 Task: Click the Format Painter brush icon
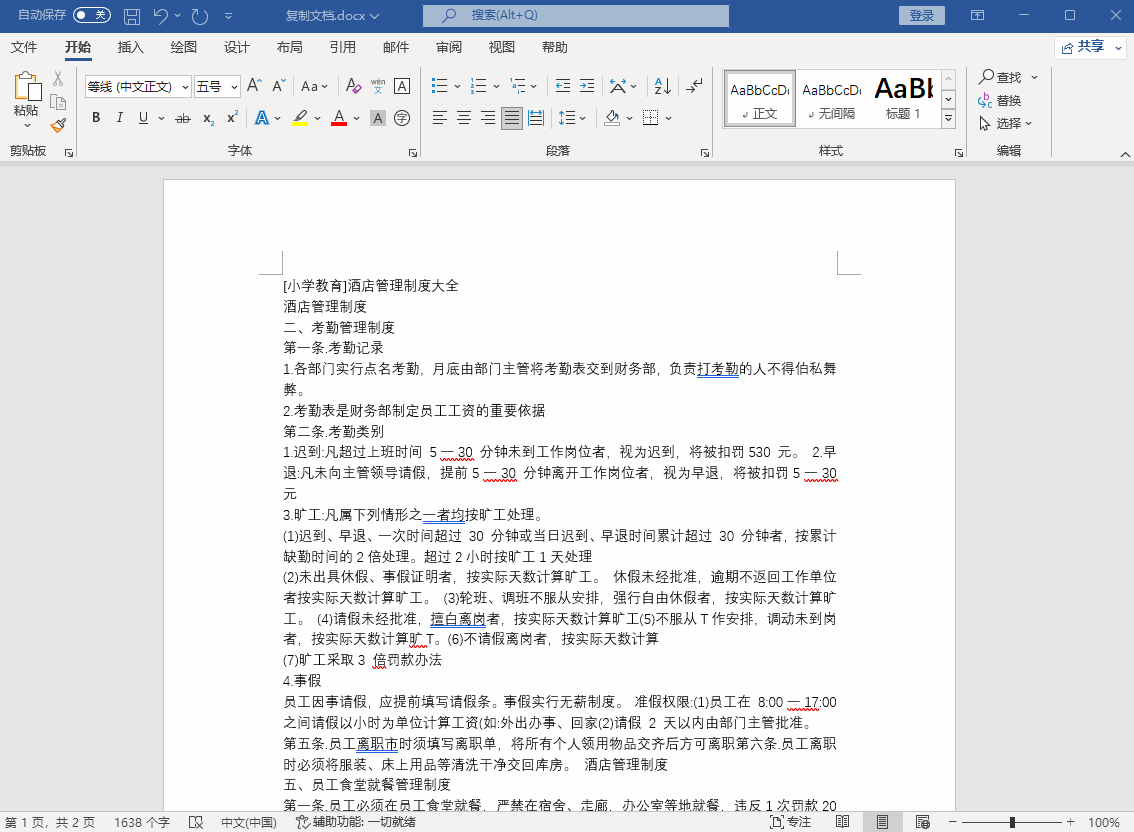coord(58,125)
